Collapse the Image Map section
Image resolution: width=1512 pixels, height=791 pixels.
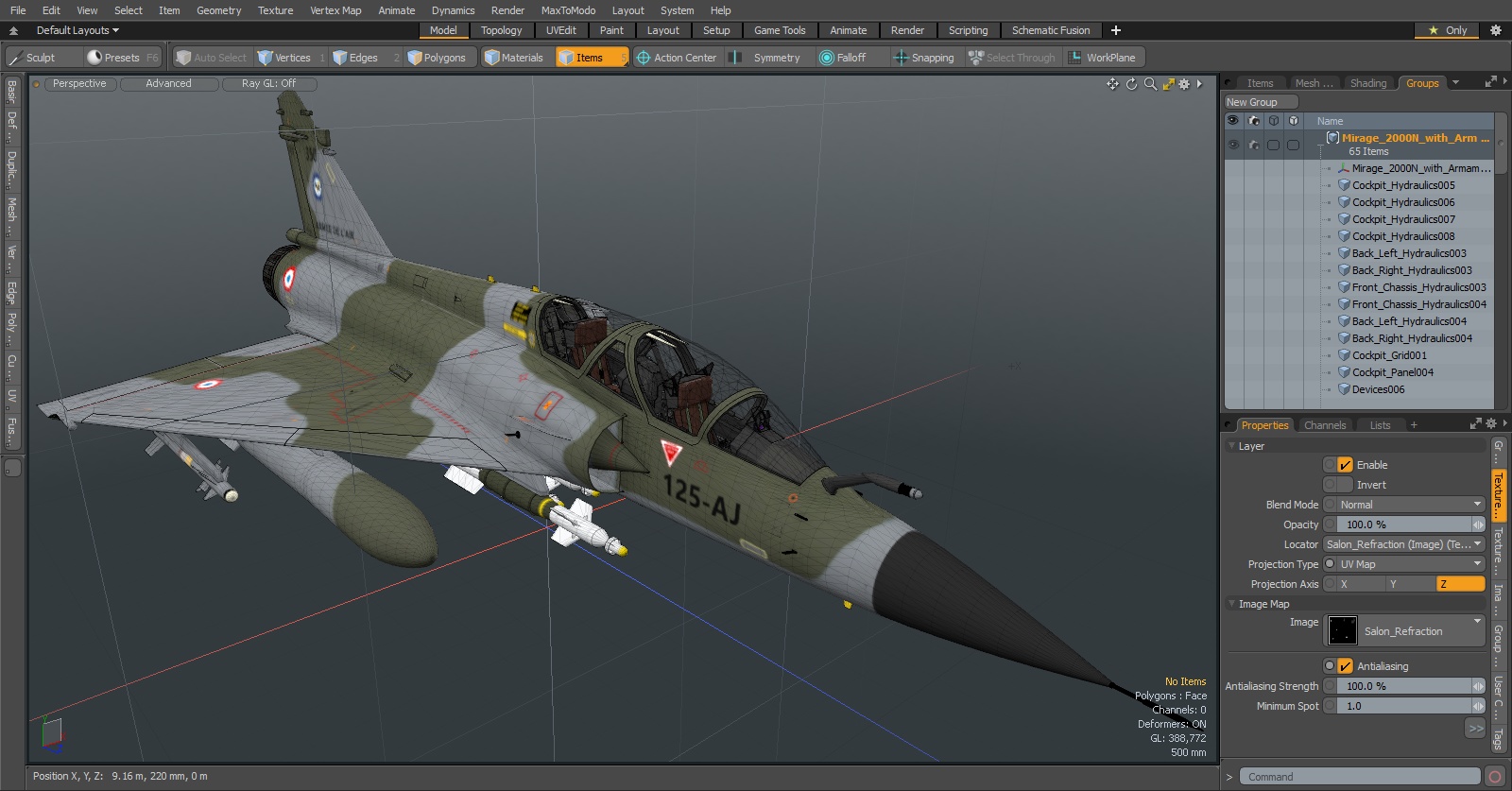tap(1231, 604)
